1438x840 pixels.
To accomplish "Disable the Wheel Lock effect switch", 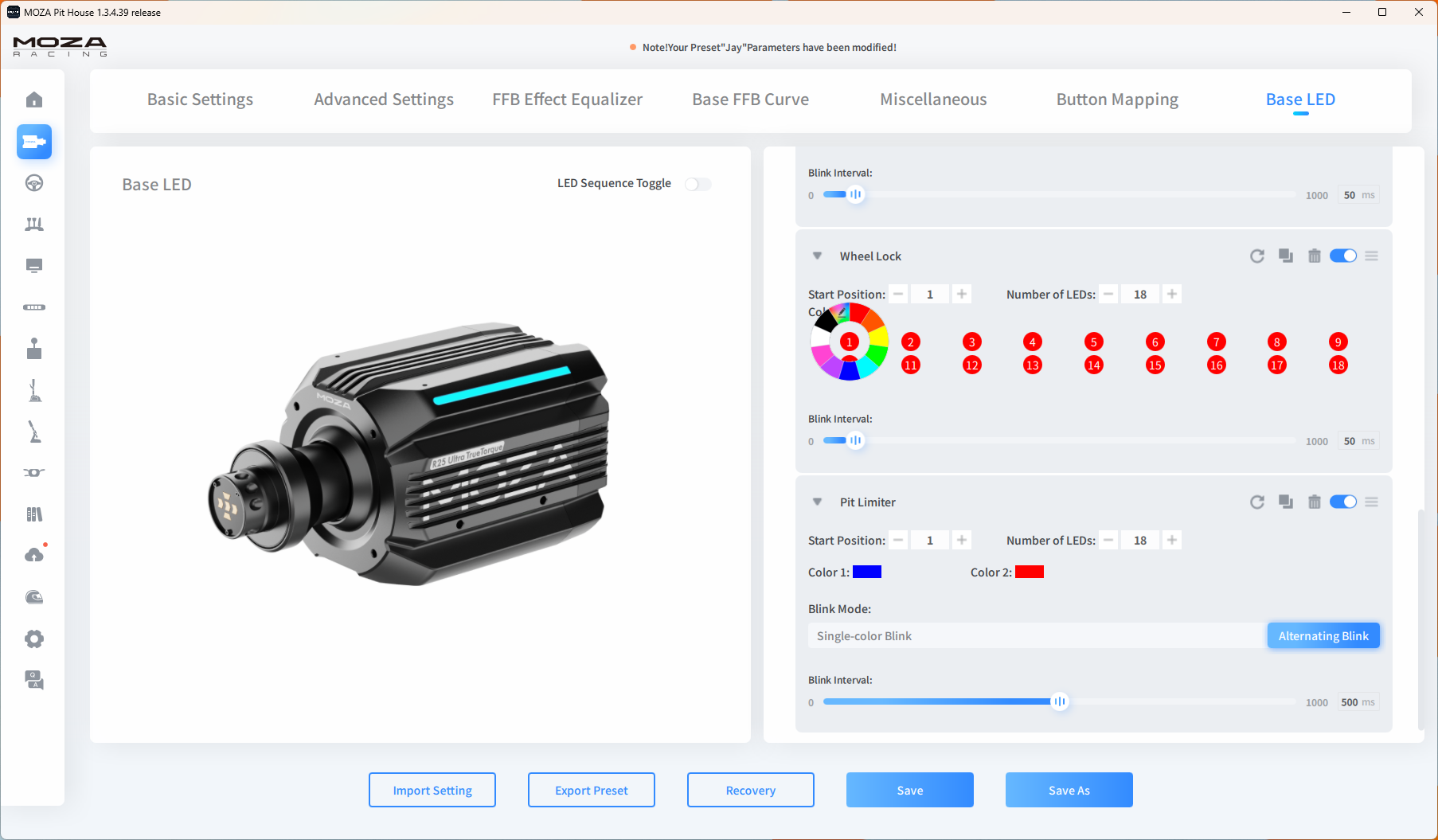I will coord(1343,256).
